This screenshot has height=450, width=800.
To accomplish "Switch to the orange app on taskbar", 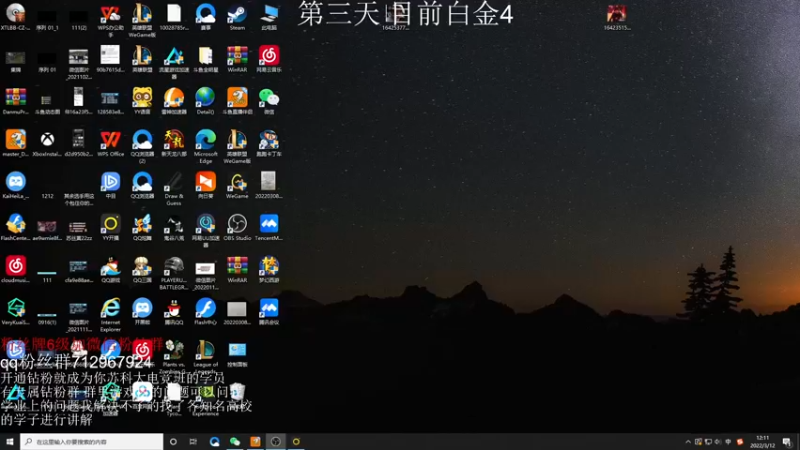I will point(255,441).
